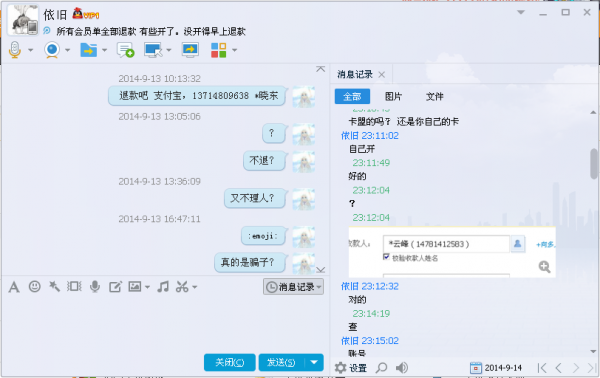Click the message input area
This screenshot has width=600, height=378.
pyautogui.click(x=165, y=323)
